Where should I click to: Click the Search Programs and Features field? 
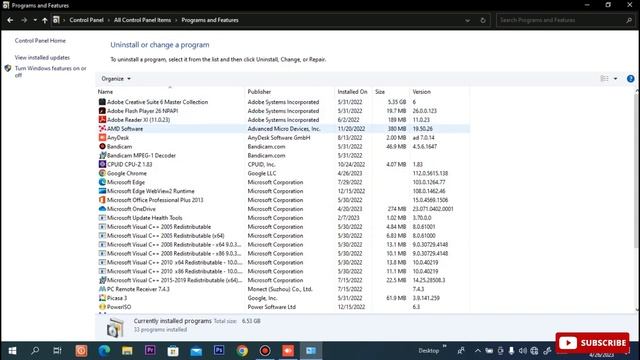[565, 20]
